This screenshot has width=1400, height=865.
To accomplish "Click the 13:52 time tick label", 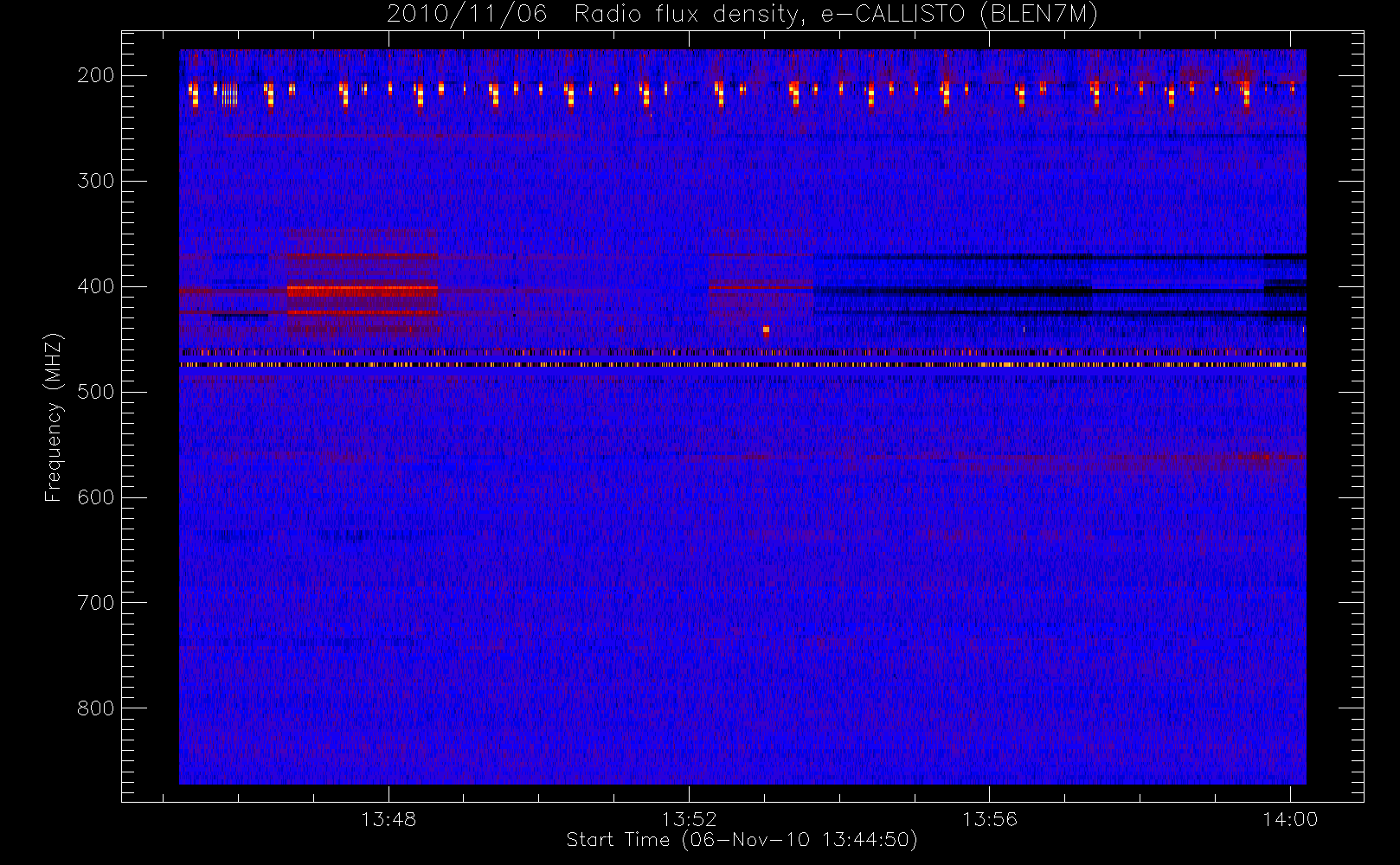I will (690, 819).
